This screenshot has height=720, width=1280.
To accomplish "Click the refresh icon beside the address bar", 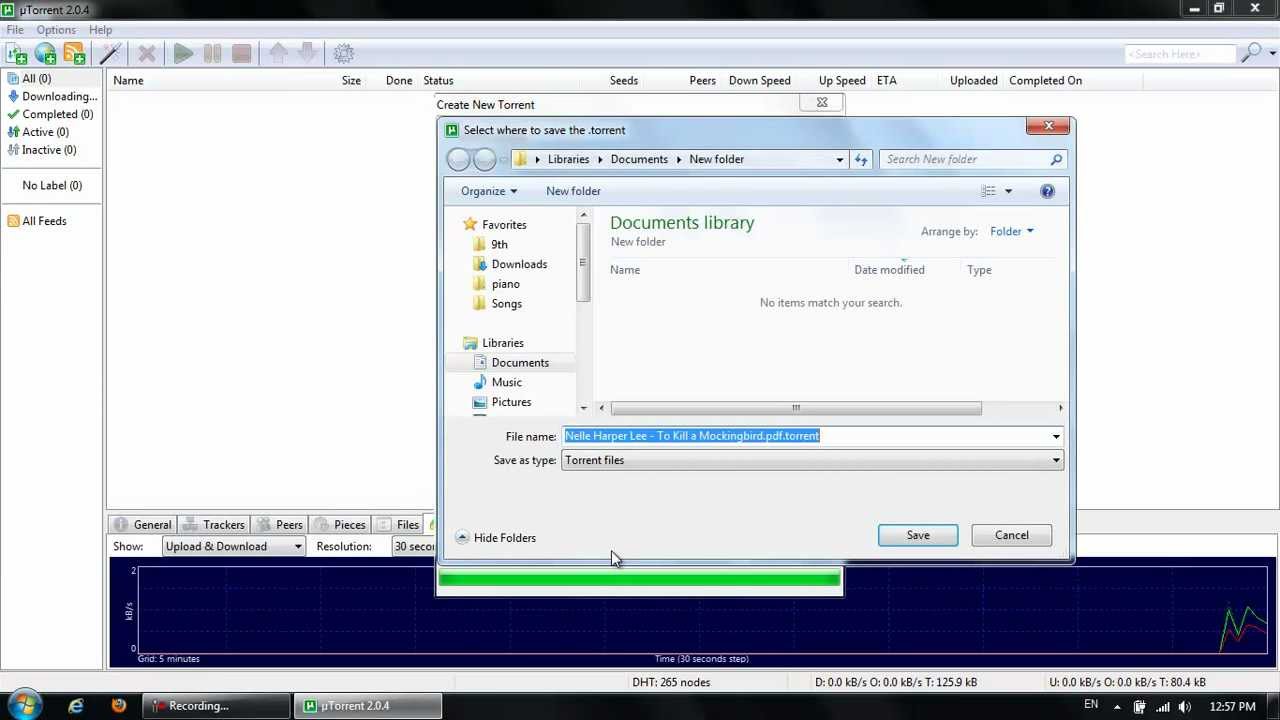I will click(x=861, y=160).
